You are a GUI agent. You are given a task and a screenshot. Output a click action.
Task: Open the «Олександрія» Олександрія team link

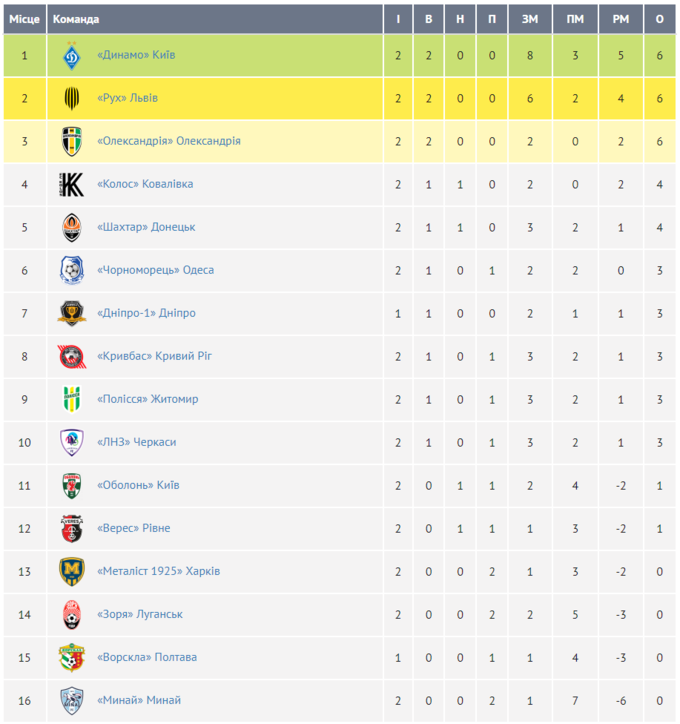pyautogui.click(x=169, y=142)
